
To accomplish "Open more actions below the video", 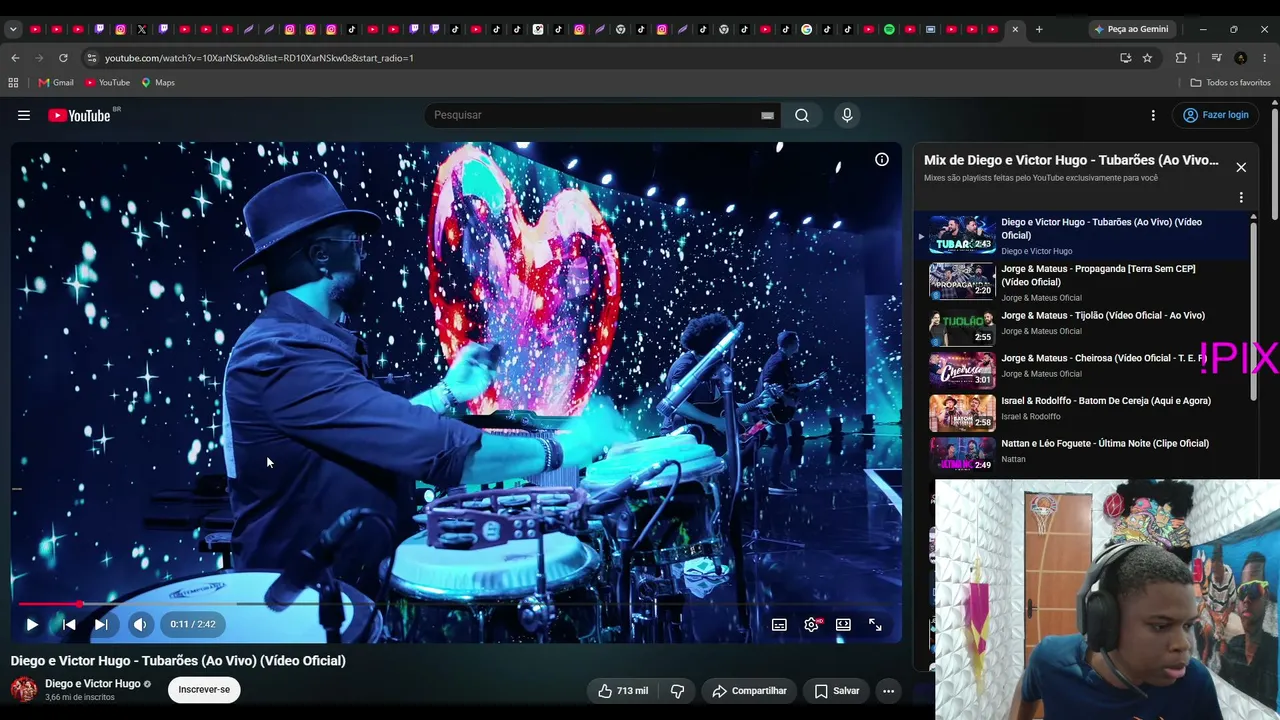I will [888, 691].
